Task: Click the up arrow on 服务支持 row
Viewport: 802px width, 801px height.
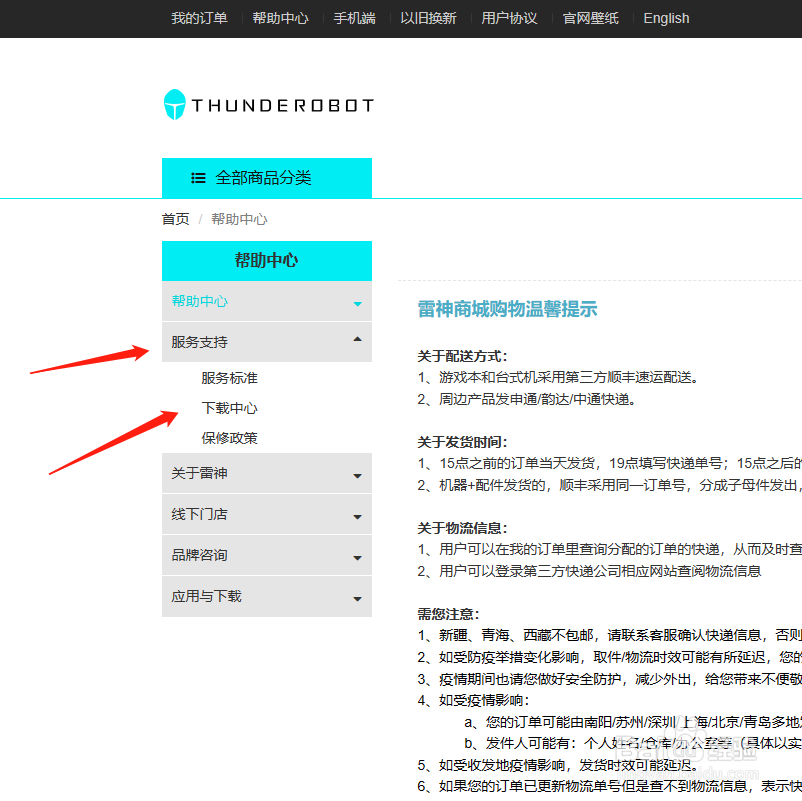Action: 358,339
